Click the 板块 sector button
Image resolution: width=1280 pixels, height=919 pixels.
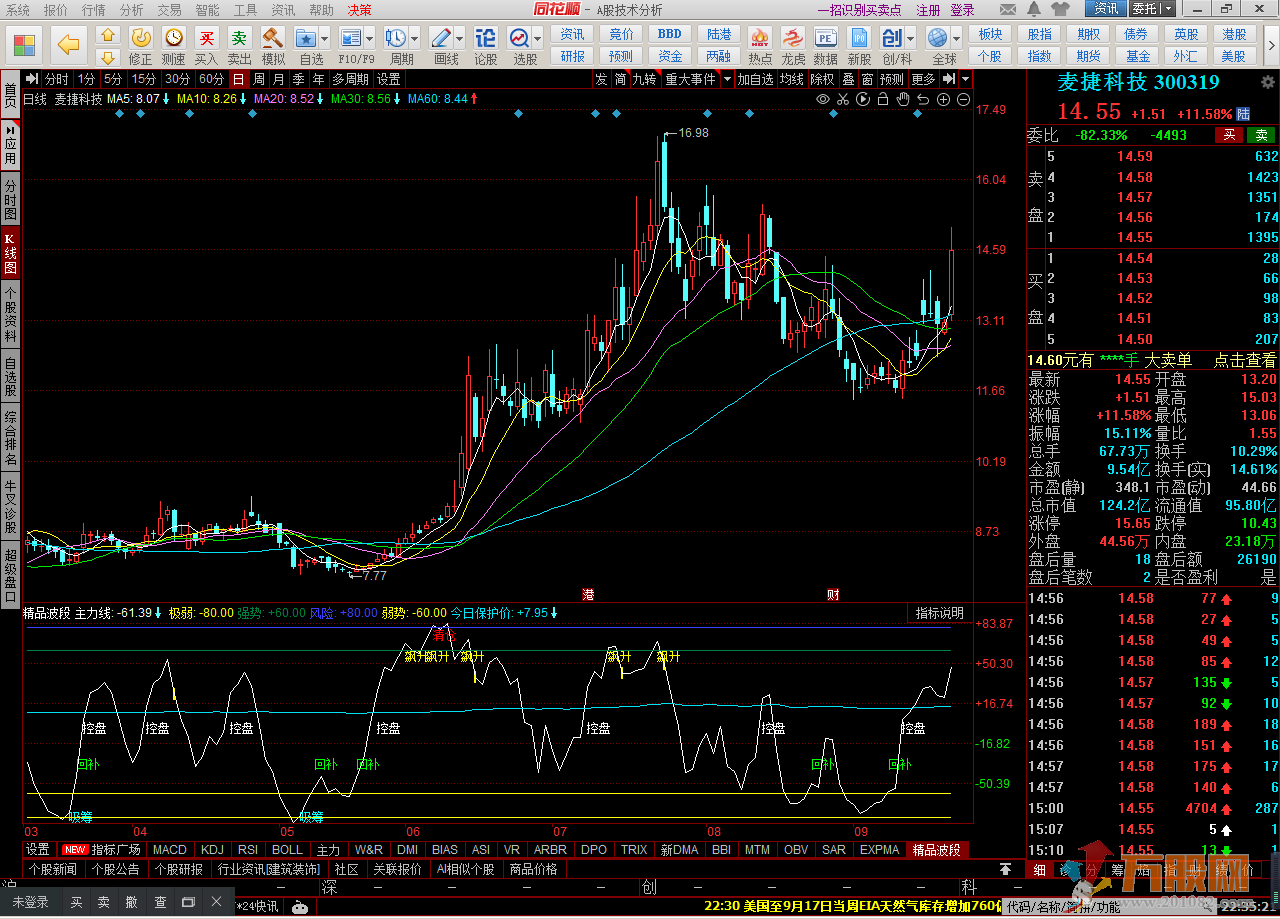coord(990,34)
